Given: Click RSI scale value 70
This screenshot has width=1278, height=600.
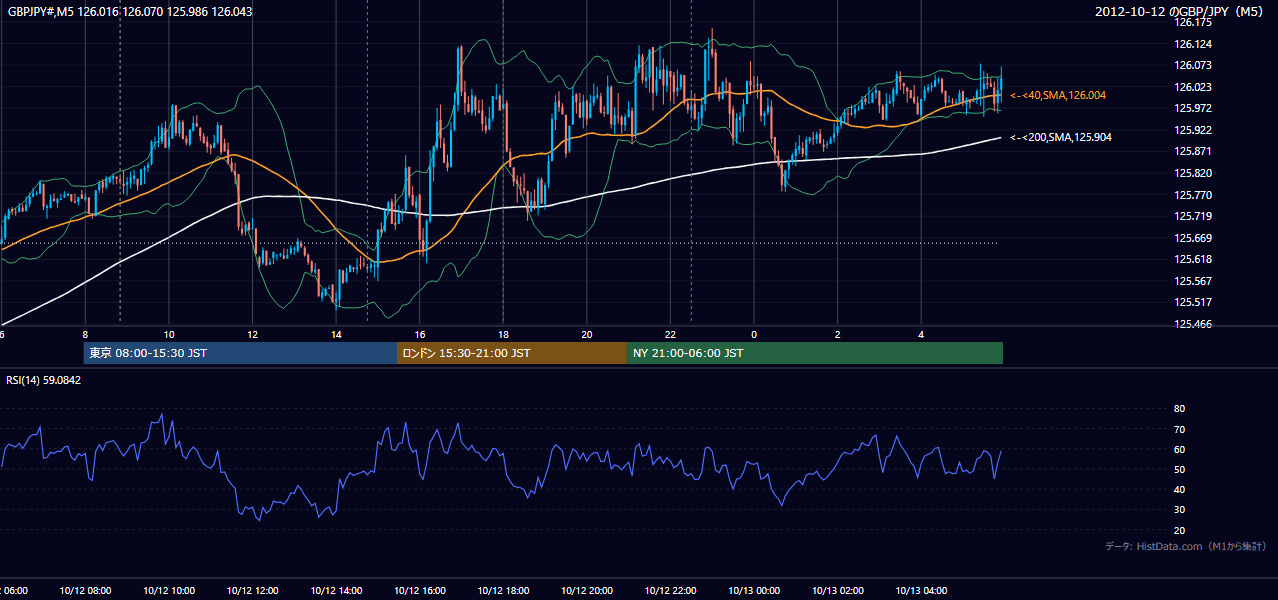Looking at the screenshot, I should (1179, 429).
